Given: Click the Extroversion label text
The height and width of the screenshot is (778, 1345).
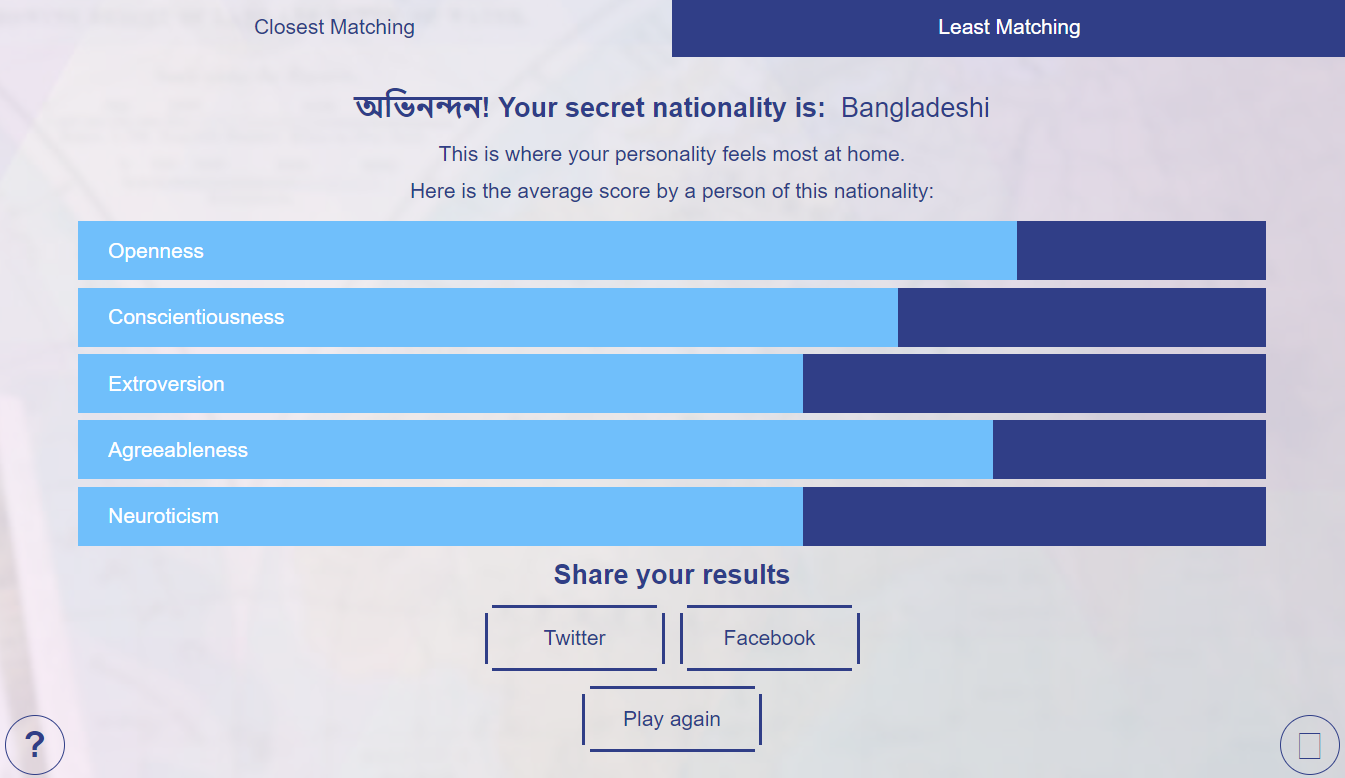Looking at the screenshot, I should [166, 384].
